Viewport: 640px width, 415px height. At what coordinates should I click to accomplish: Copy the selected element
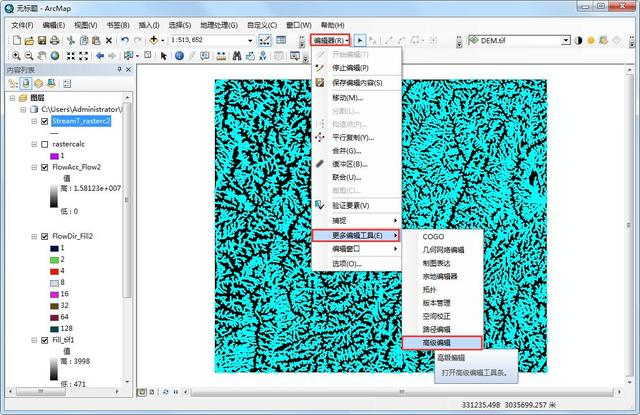pyautogui.click(x=84, y=40)
